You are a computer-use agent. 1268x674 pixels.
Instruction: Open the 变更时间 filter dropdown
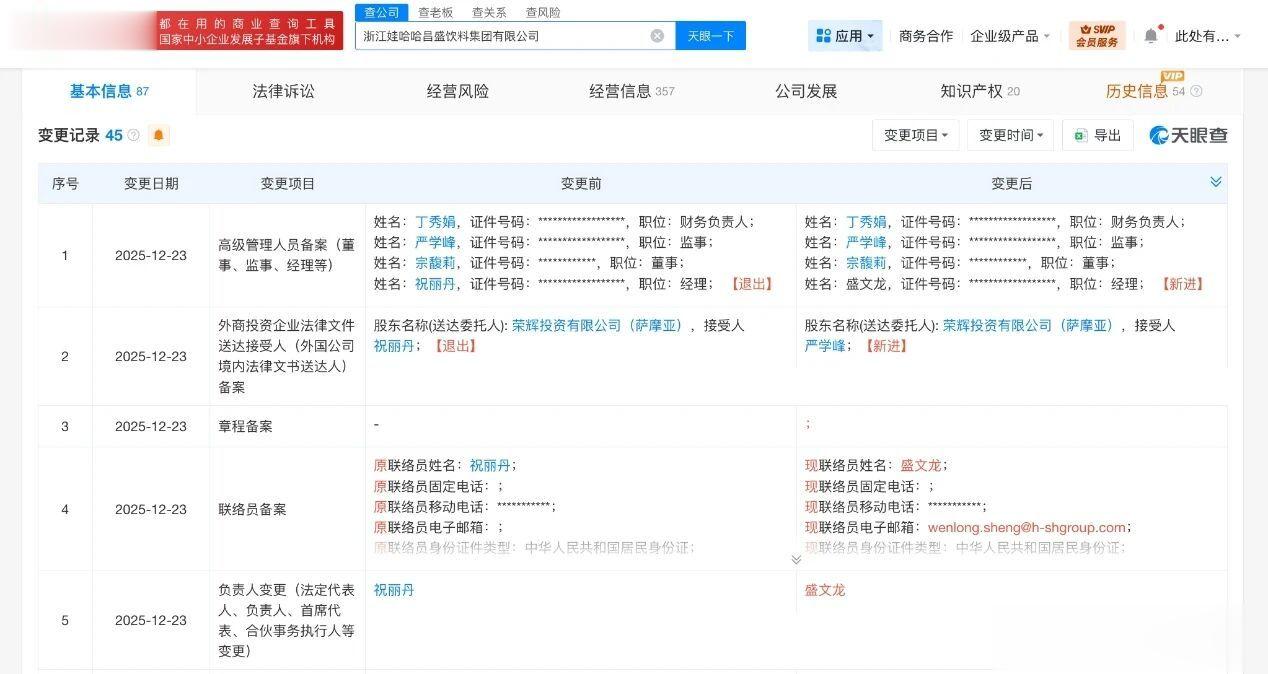coord(1010,135)
